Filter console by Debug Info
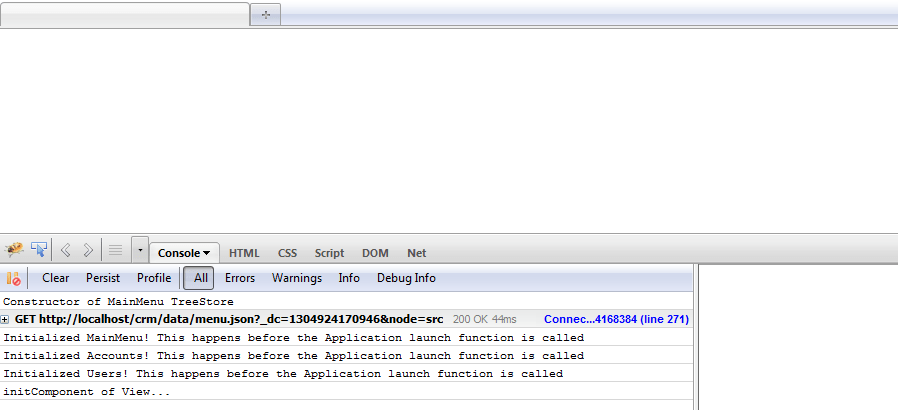Image resolution: width=898 pixels, height=410 pixels. pyautogui.click(x=406, y=278)
